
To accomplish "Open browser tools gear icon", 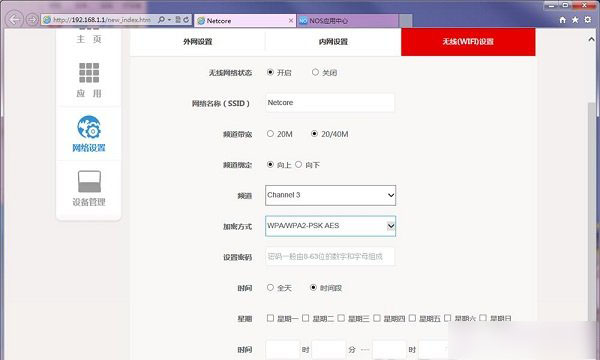I will click(588, 20).
